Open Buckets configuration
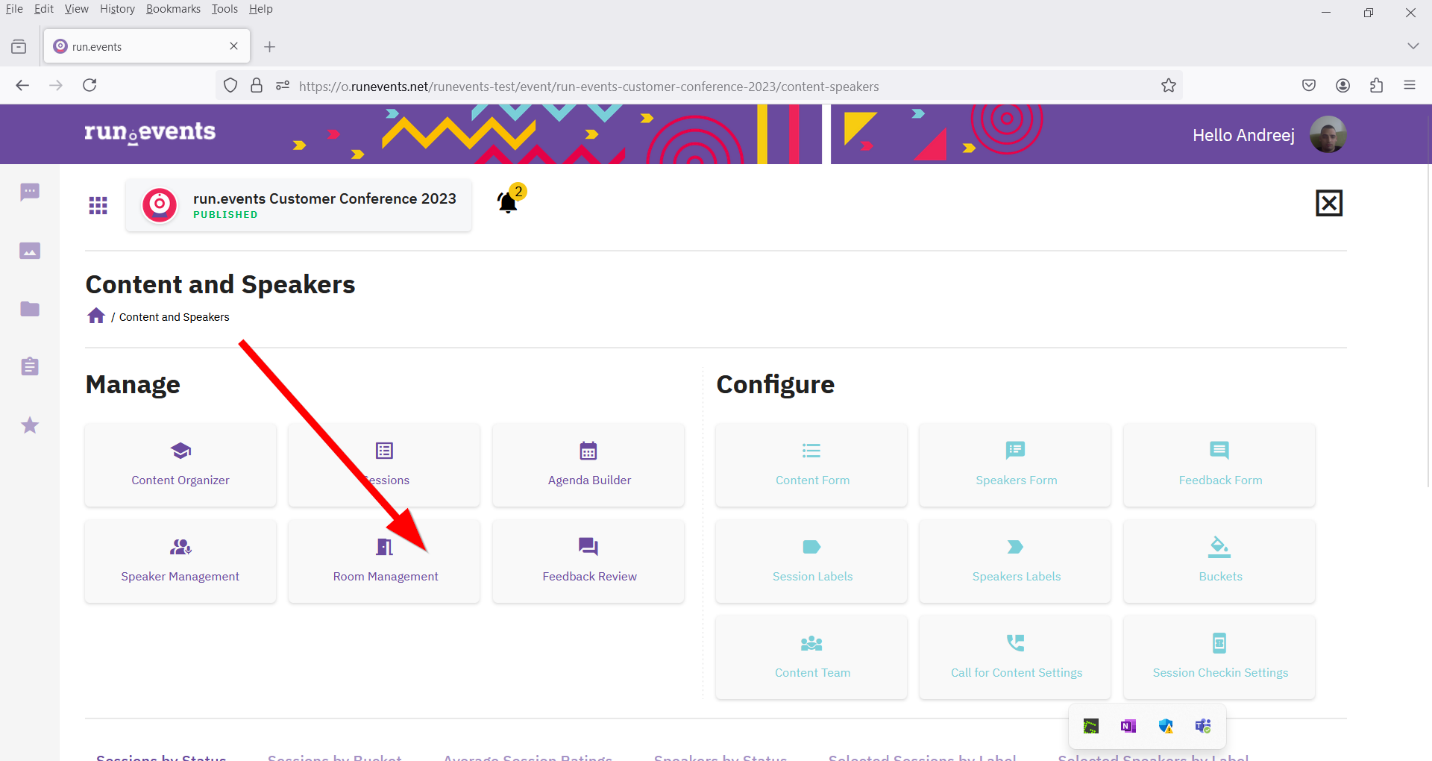Image resolution: width=1432 pixels, height=761 pixels. (x=1220, y=561)
